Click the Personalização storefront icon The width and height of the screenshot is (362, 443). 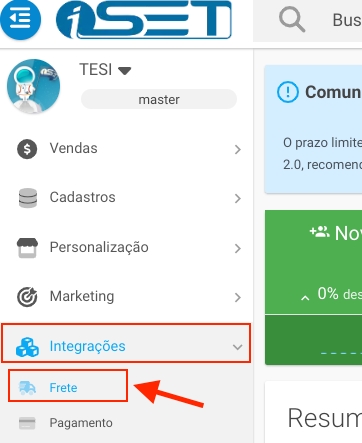[27, 248]
